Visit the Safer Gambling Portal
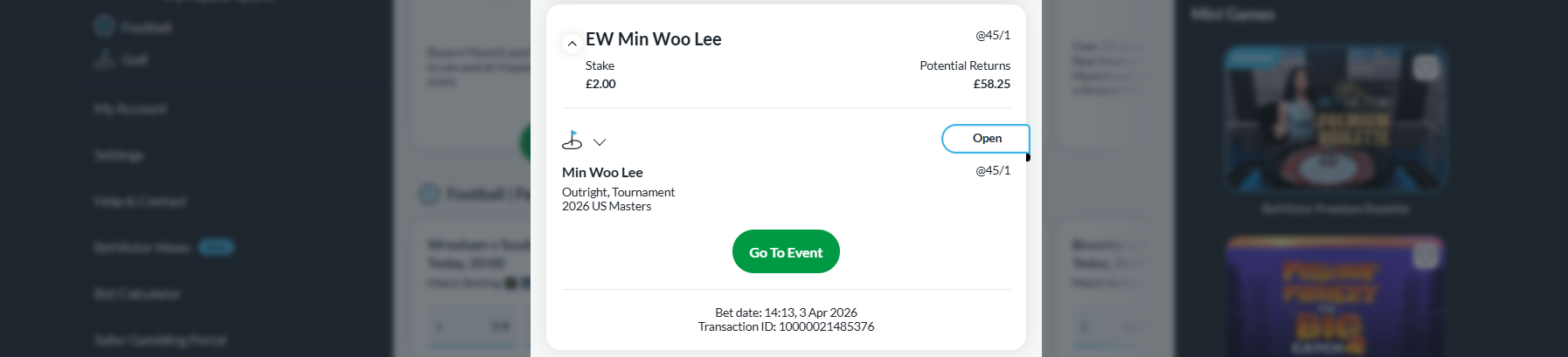This screenshot has height=357, width=1568. (x=160, y=340)
